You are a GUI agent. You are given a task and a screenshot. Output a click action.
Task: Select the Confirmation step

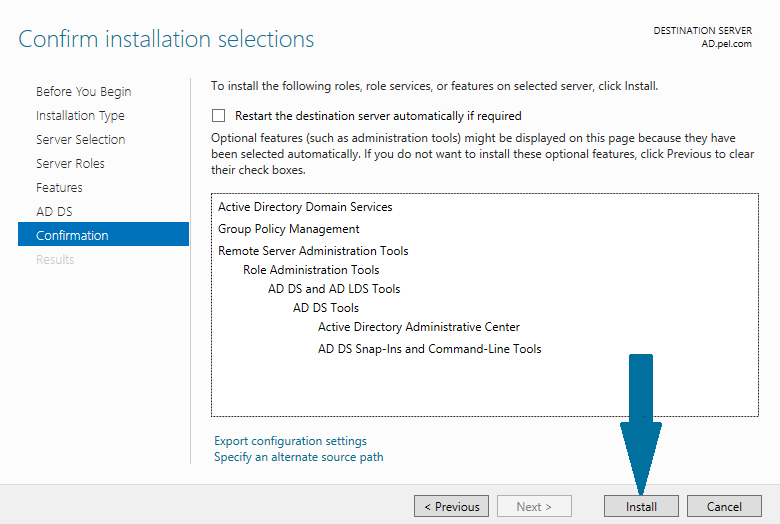pos(103,234)
